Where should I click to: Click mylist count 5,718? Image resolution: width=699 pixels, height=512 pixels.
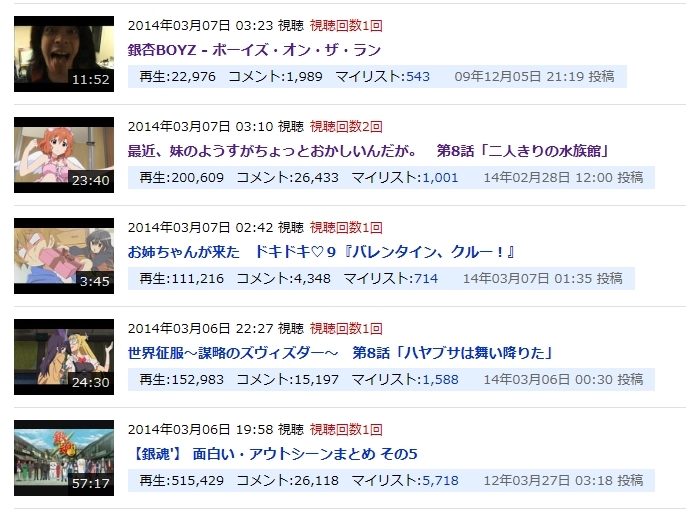click(x=440, y=481)
